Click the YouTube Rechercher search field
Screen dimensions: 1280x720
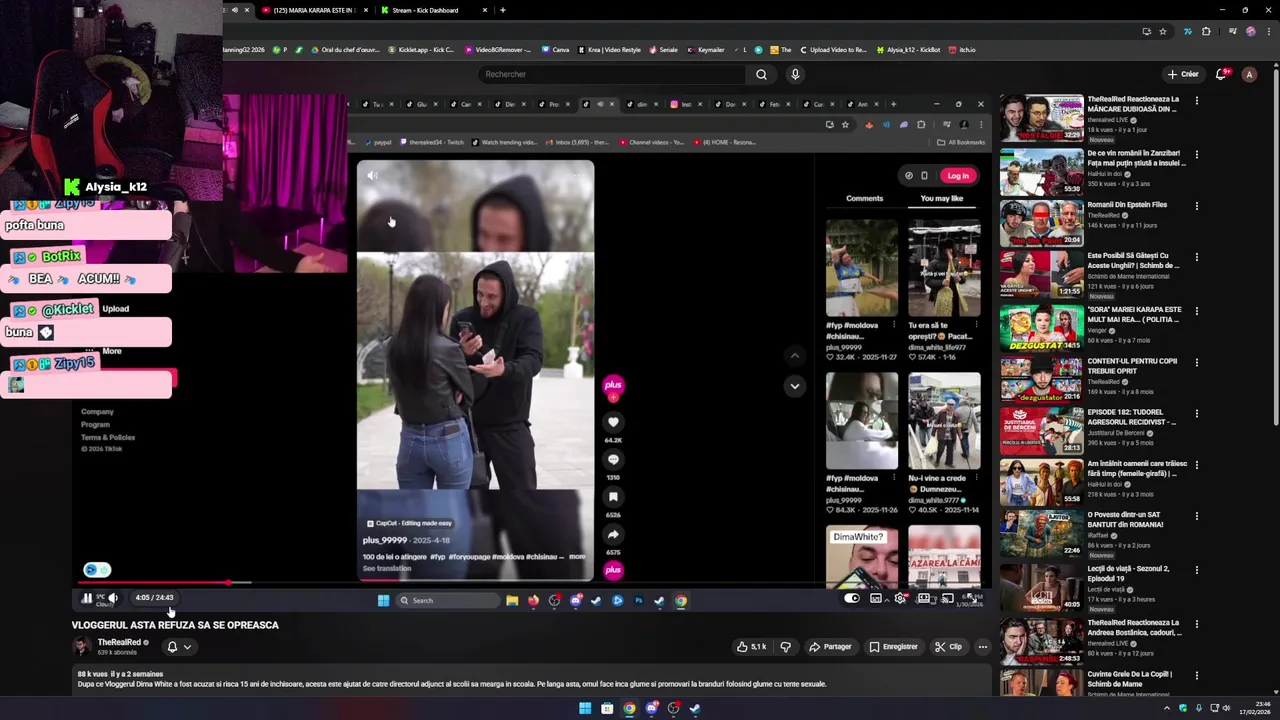point(612,74)
